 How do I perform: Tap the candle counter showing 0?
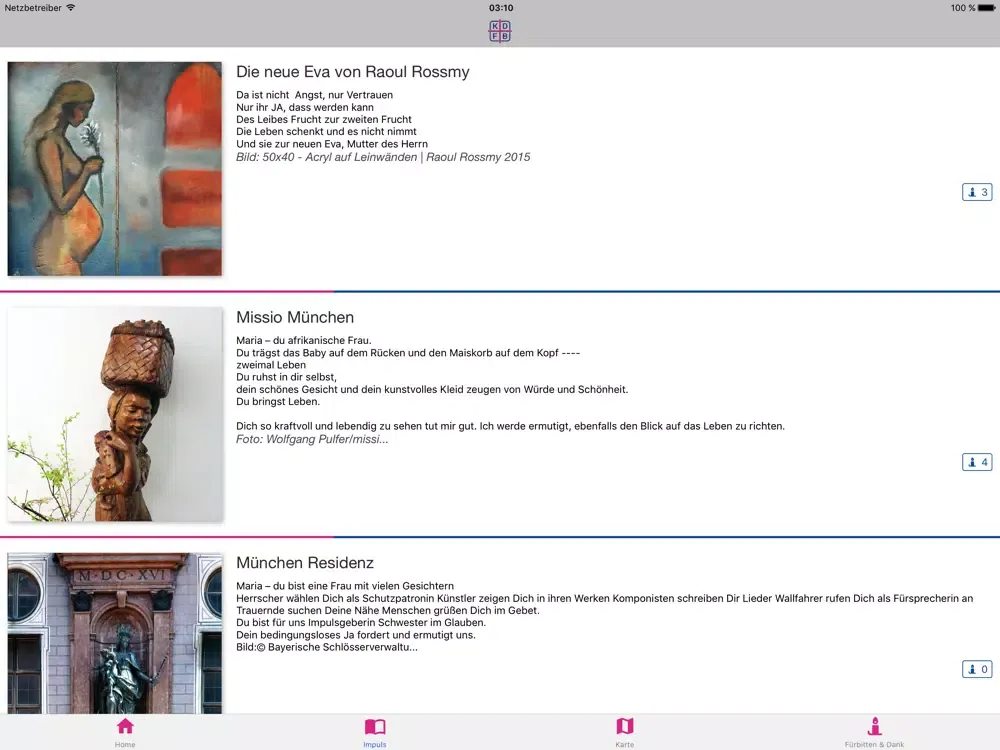pyautogui.click(x=977, y=669)
